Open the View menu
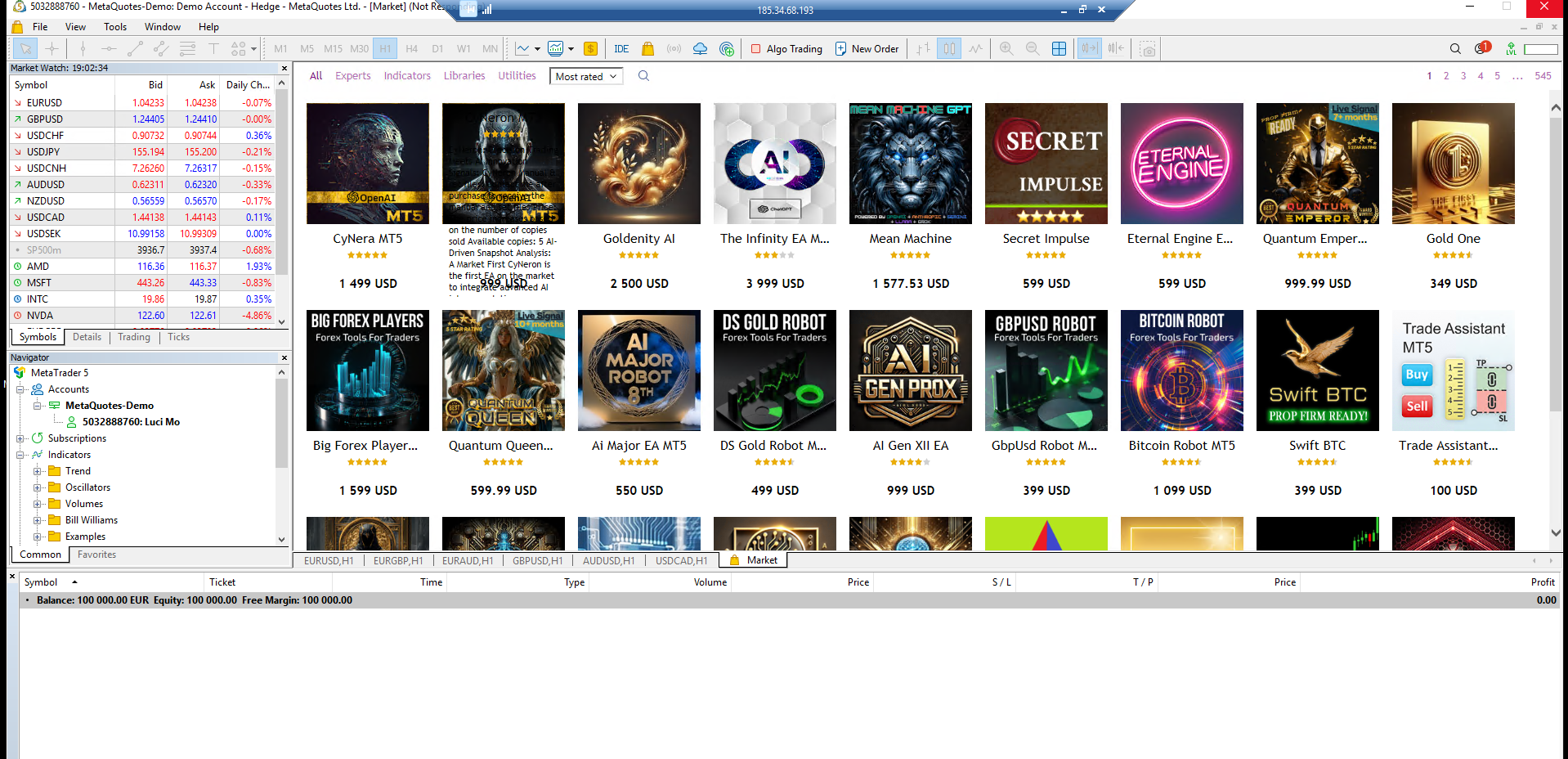The width and height of the screenshot is (1568, 759). click(x=75, y=27)
